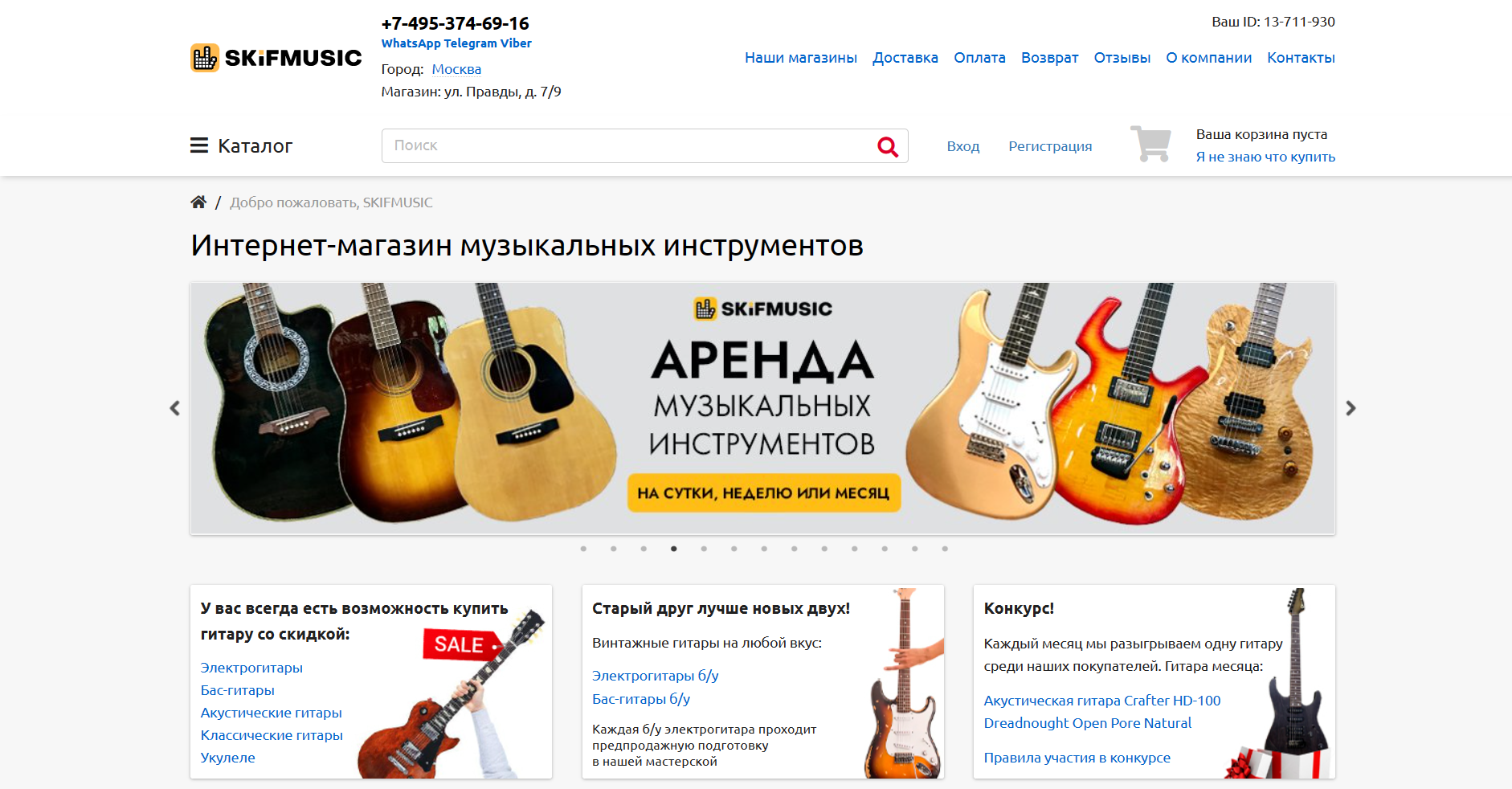Go to home via breadcrumb house icon
Screen dimensions: 1512x789
[198, 202]
